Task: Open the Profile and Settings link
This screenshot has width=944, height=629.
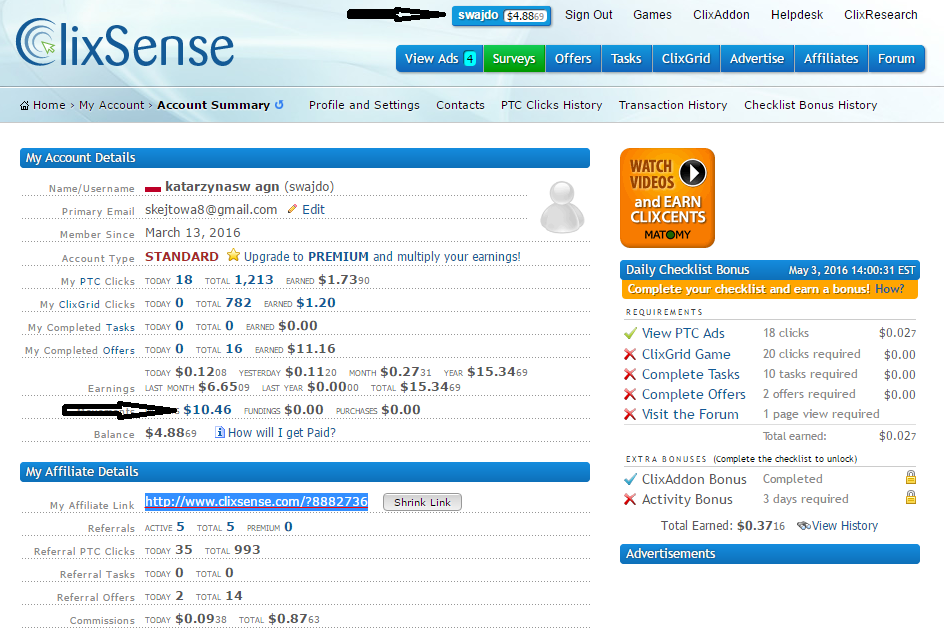Action: [x=364, y=105]
